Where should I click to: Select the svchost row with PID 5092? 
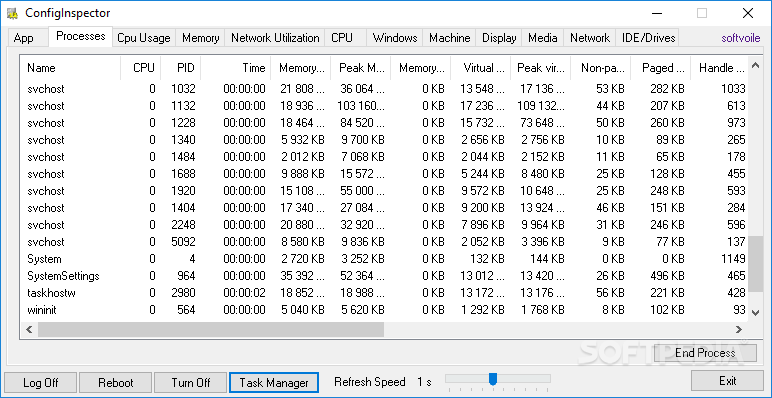385,242
